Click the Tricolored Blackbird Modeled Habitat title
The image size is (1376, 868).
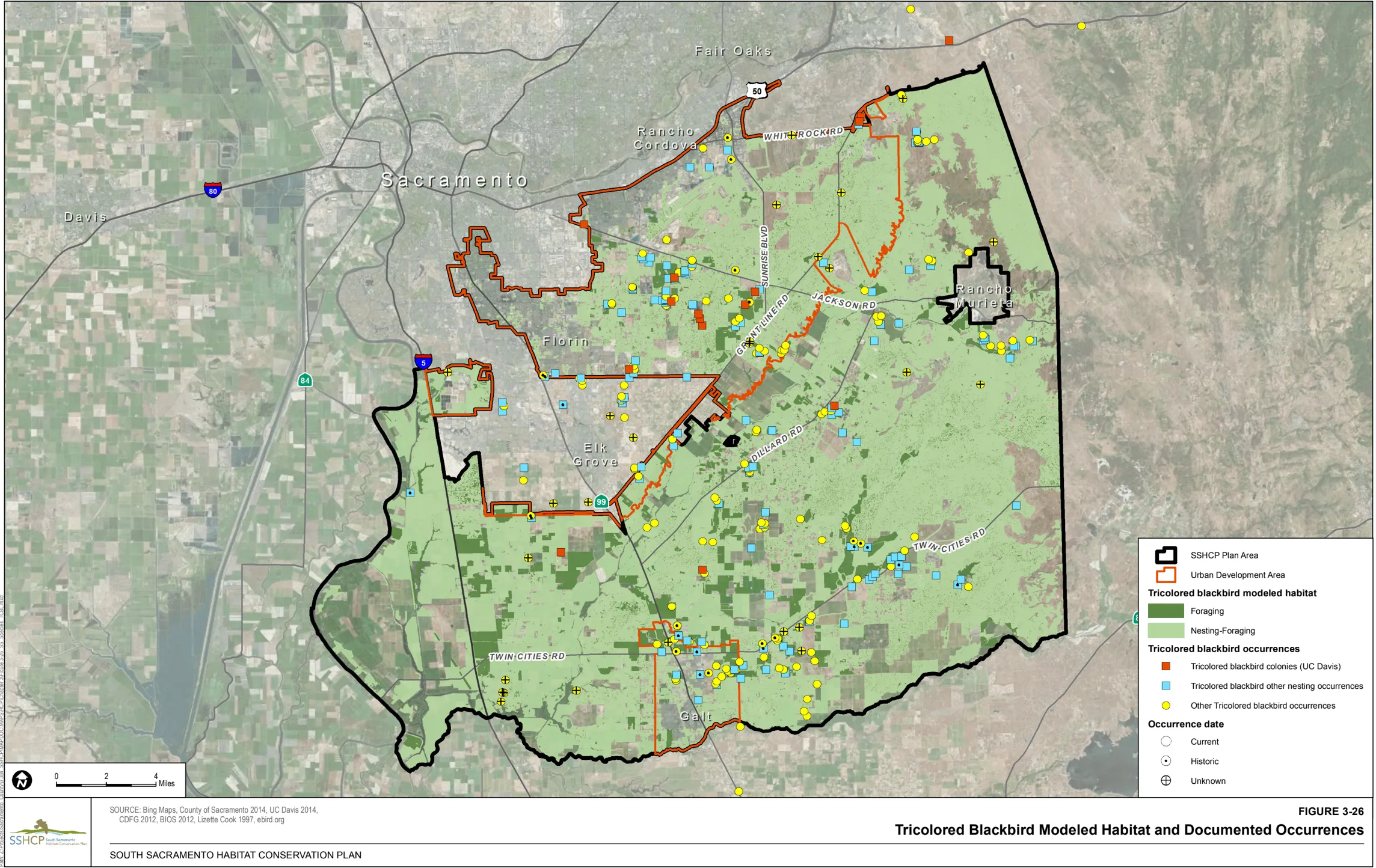click(1129, 830)
